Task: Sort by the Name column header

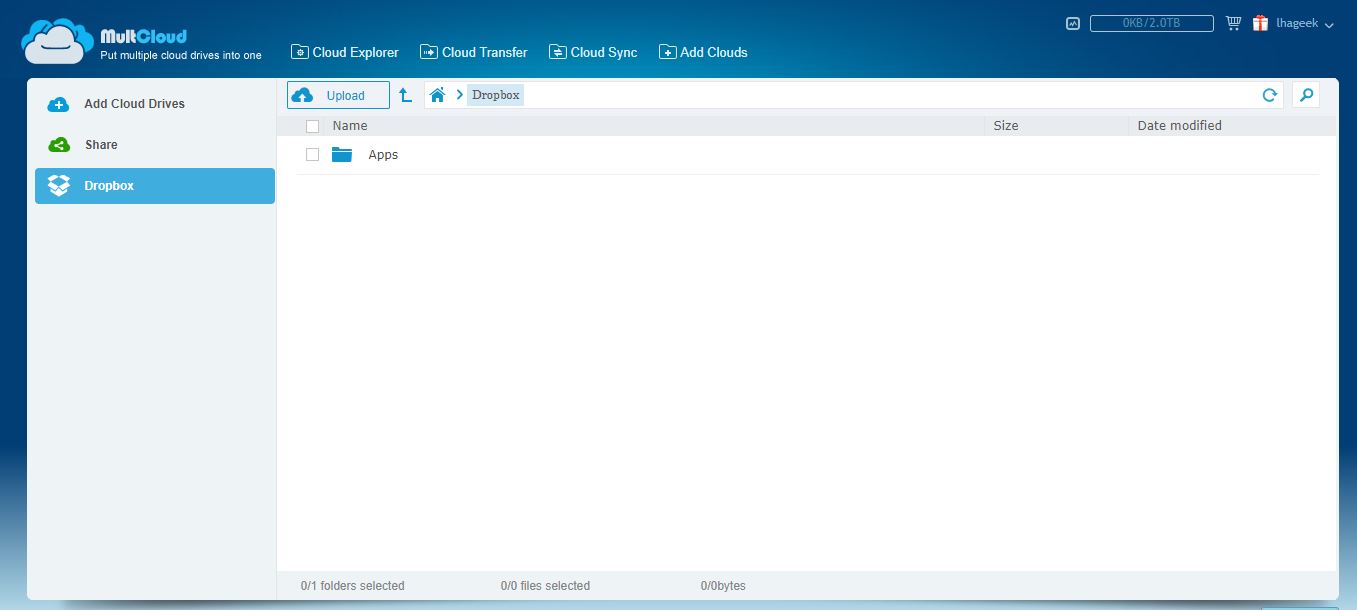Action: click(350, 126)
